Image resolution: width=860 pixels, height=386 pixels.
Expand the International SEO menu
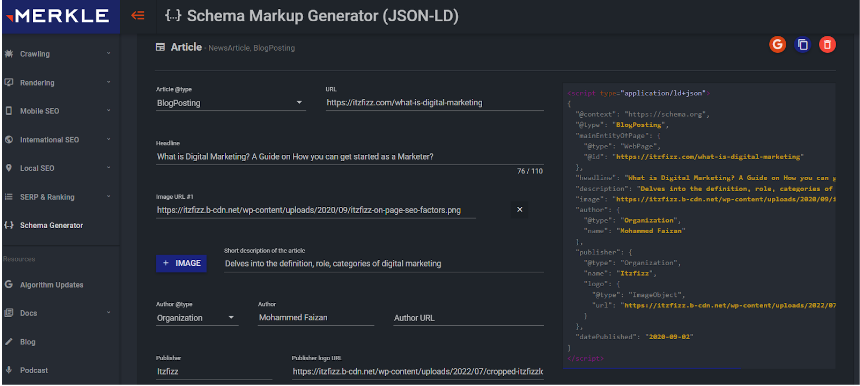click(x=109, y=139)
